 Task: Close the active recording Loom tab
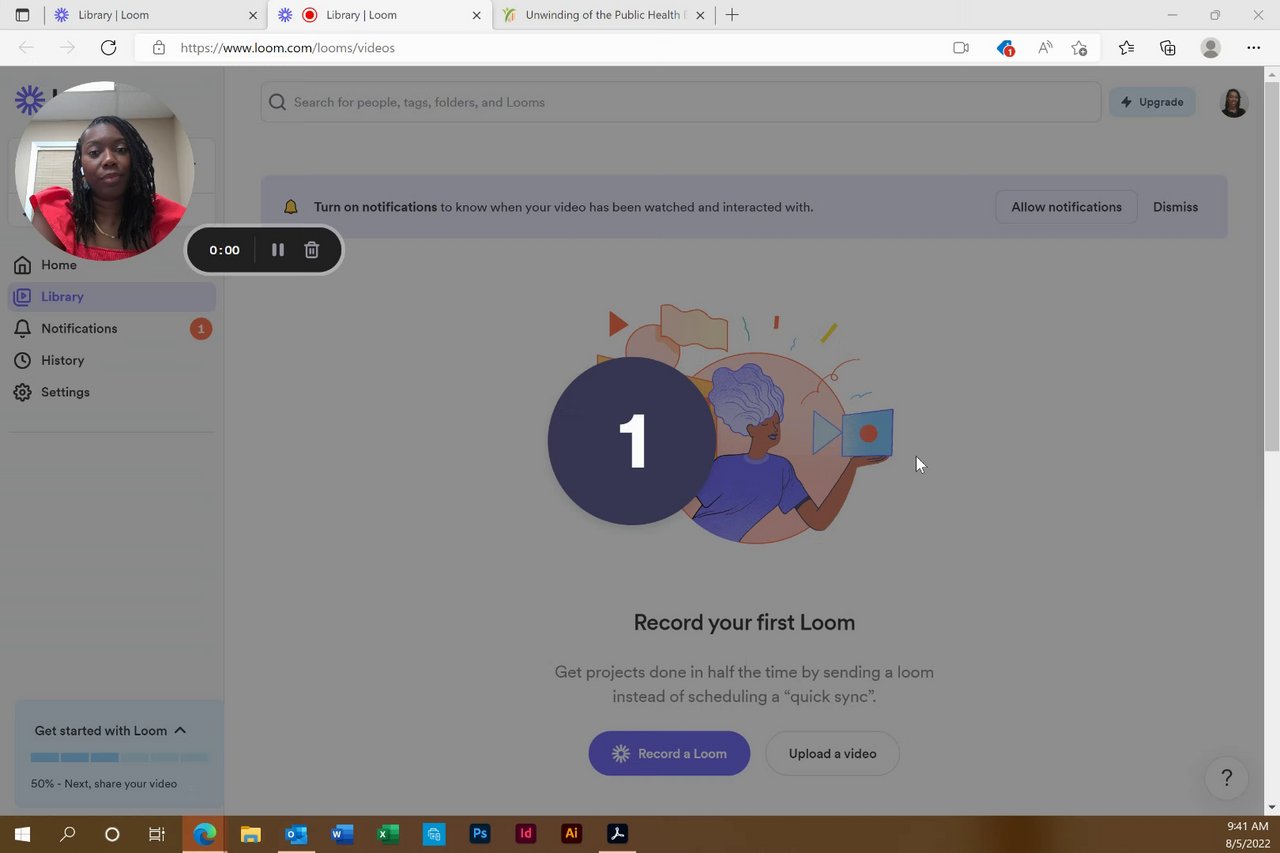point(477,15)
